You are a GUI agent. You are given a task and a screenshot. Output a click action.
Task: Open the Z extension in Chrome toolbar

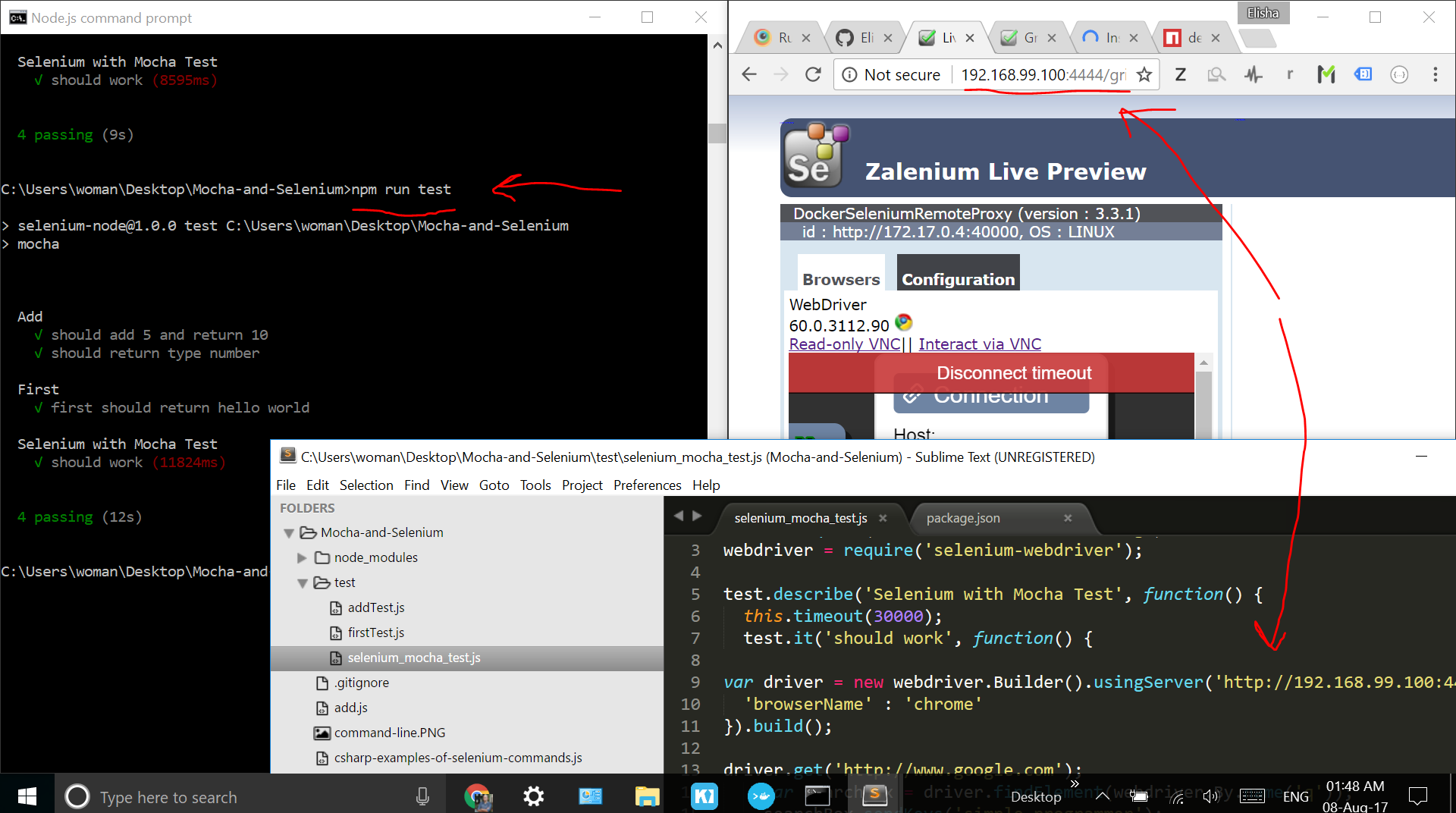pyautogui.click(x=1180, y=74)
